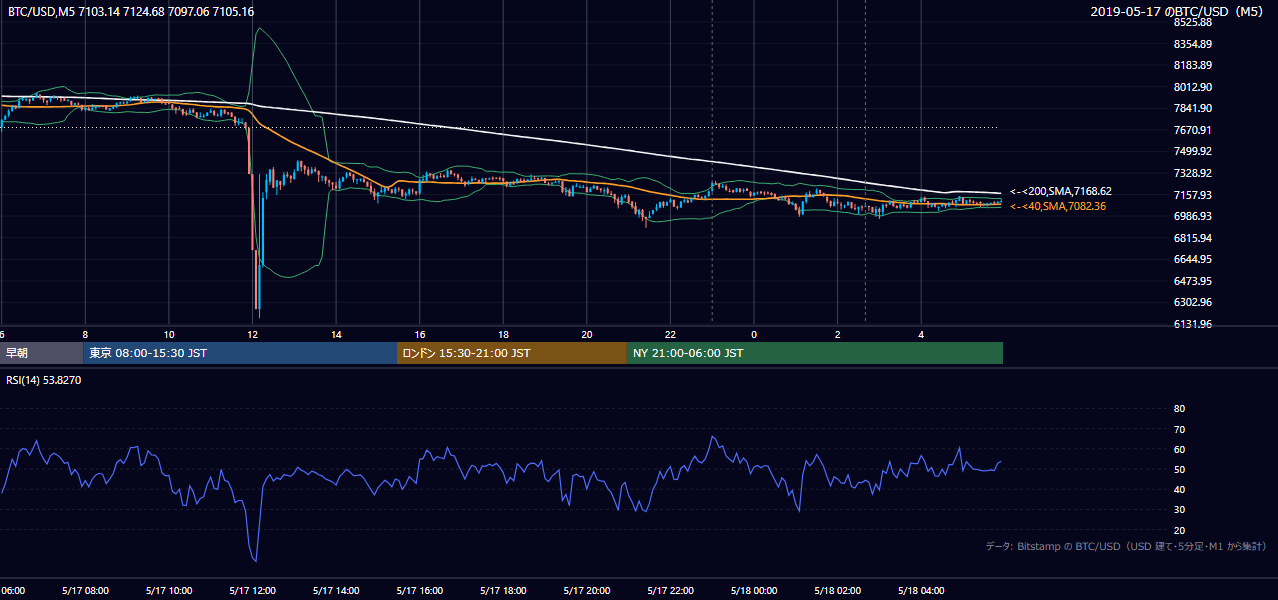Click the 5/17 12:00 time label
The height and width of the screenshot is (600, 1278).
click(252, 590)
